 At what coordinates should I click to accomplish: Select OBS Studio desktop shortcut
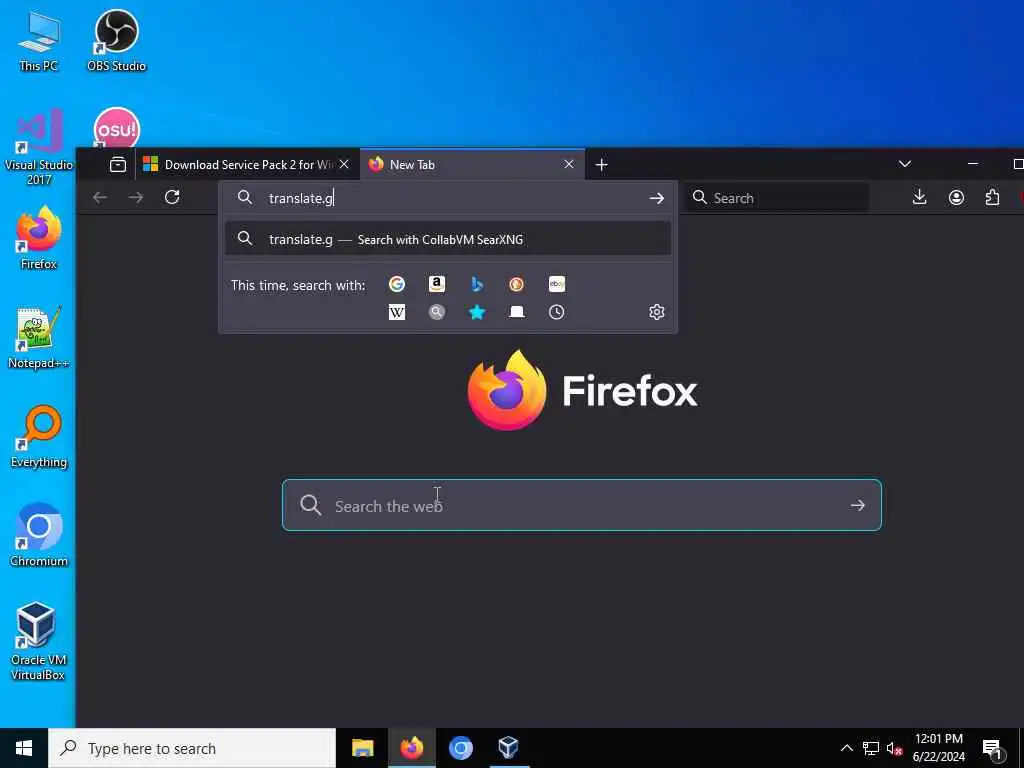pyautogui.click(x=116, y=40)
